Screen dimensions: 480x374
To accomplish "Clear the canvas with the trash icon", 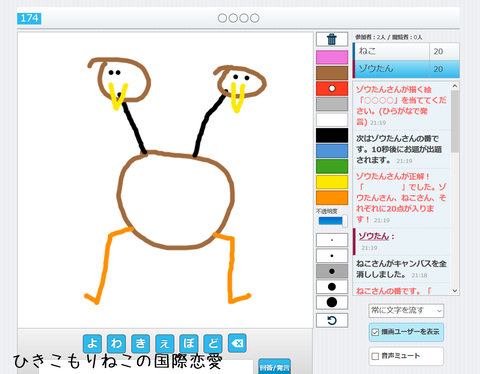I will [332, 39].
